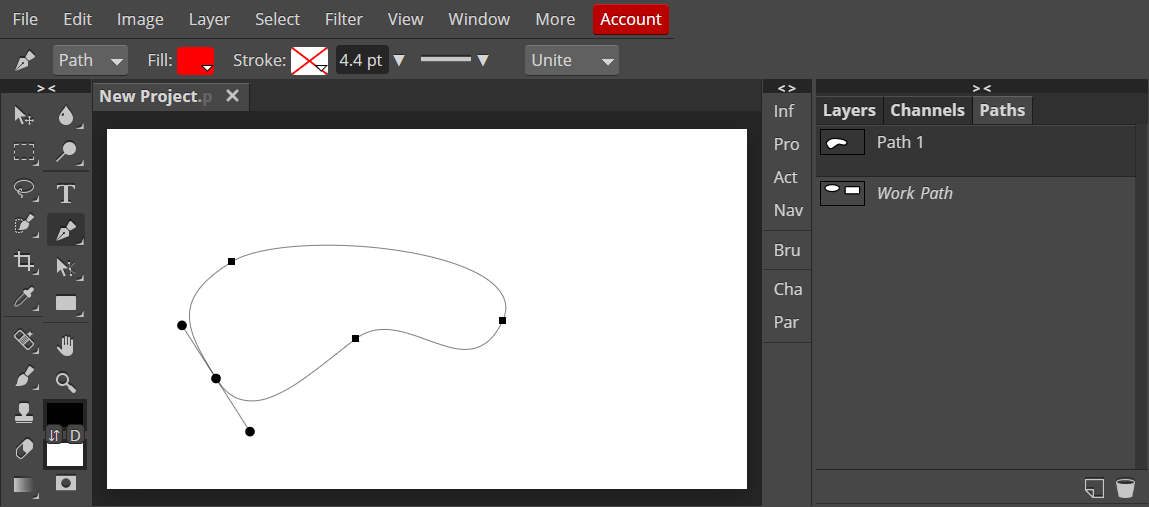Open the Nav side panel

click(x=786, y=210)
